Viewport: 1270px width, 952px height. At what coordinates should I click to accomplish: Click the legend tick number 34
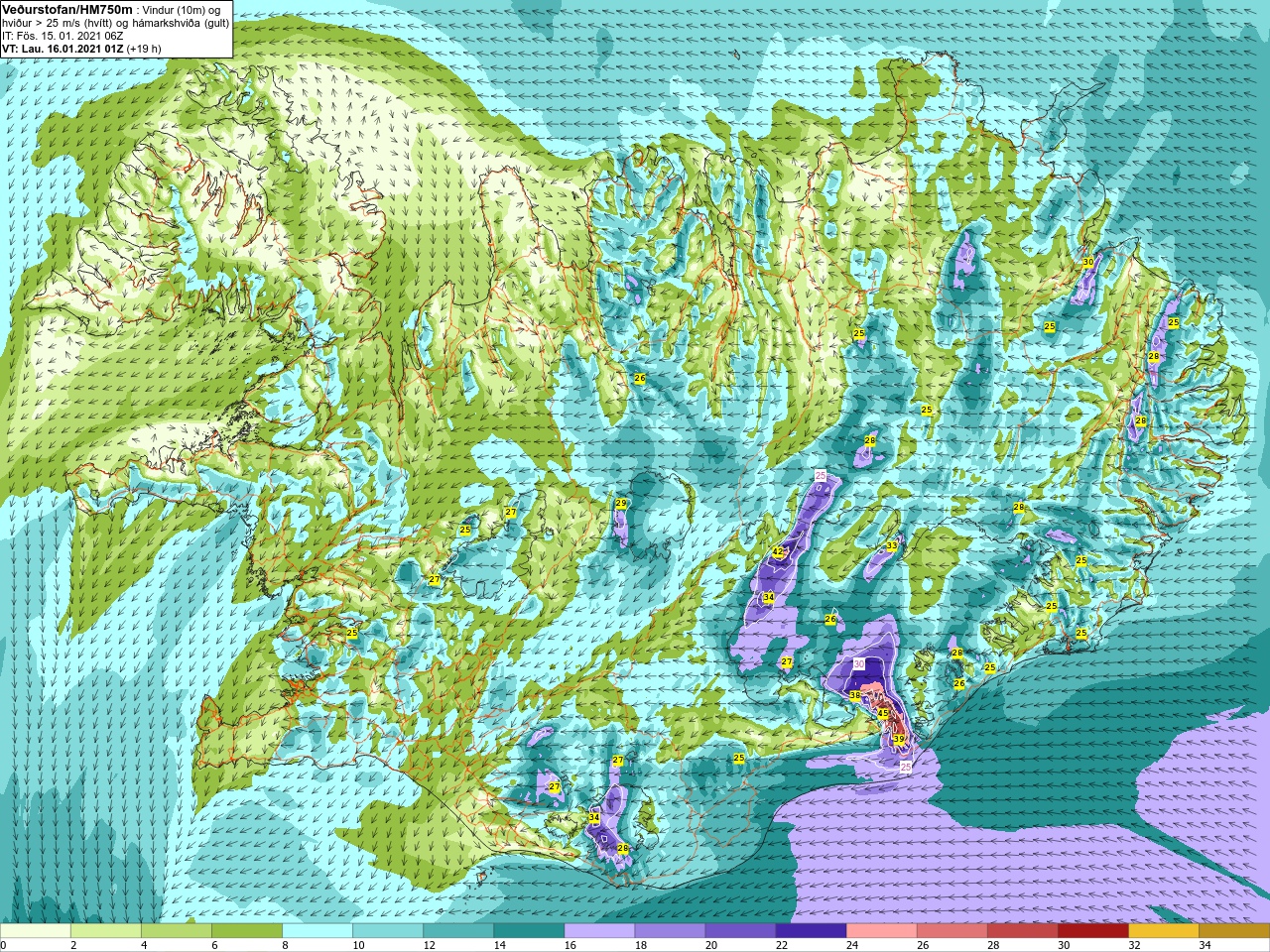pos(1205,945)
